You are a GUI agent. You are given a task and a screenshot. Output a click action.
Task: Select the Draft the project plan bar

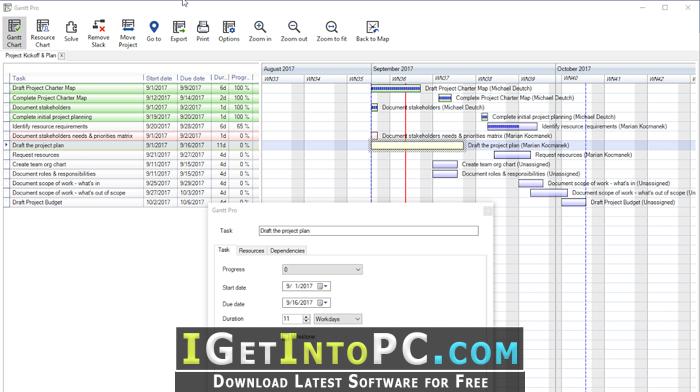point(417,145)
